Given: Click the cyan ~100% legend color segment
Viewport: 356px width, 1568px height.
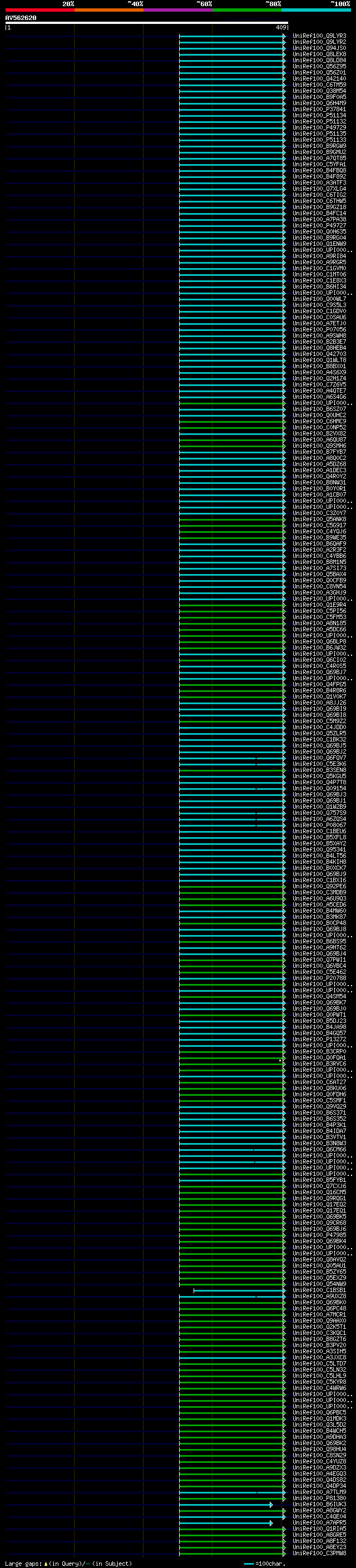Looking at the screenshot, I should (x=316, y=10).
